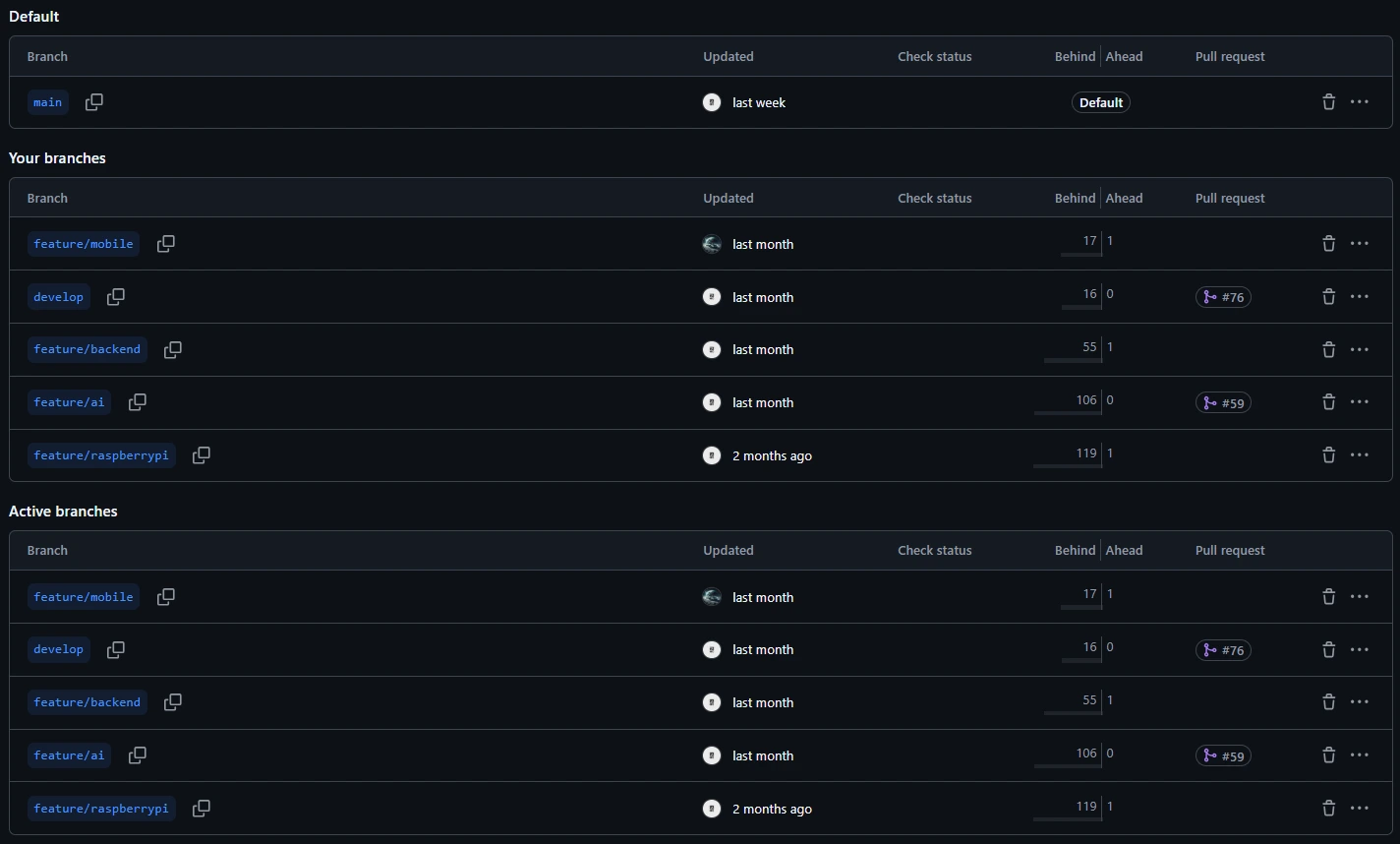The image size is (1400, 844).
Task: Select the main branch link
Action: [x=47, y=101]
